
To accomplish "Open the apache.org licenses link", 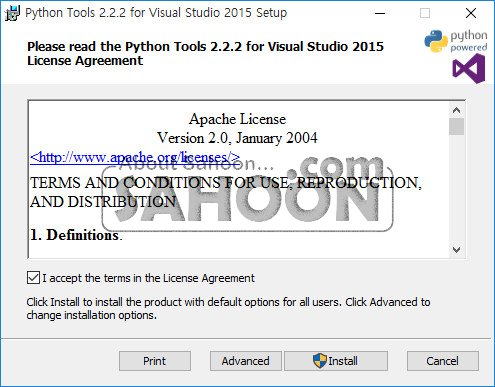I will 135,157.
